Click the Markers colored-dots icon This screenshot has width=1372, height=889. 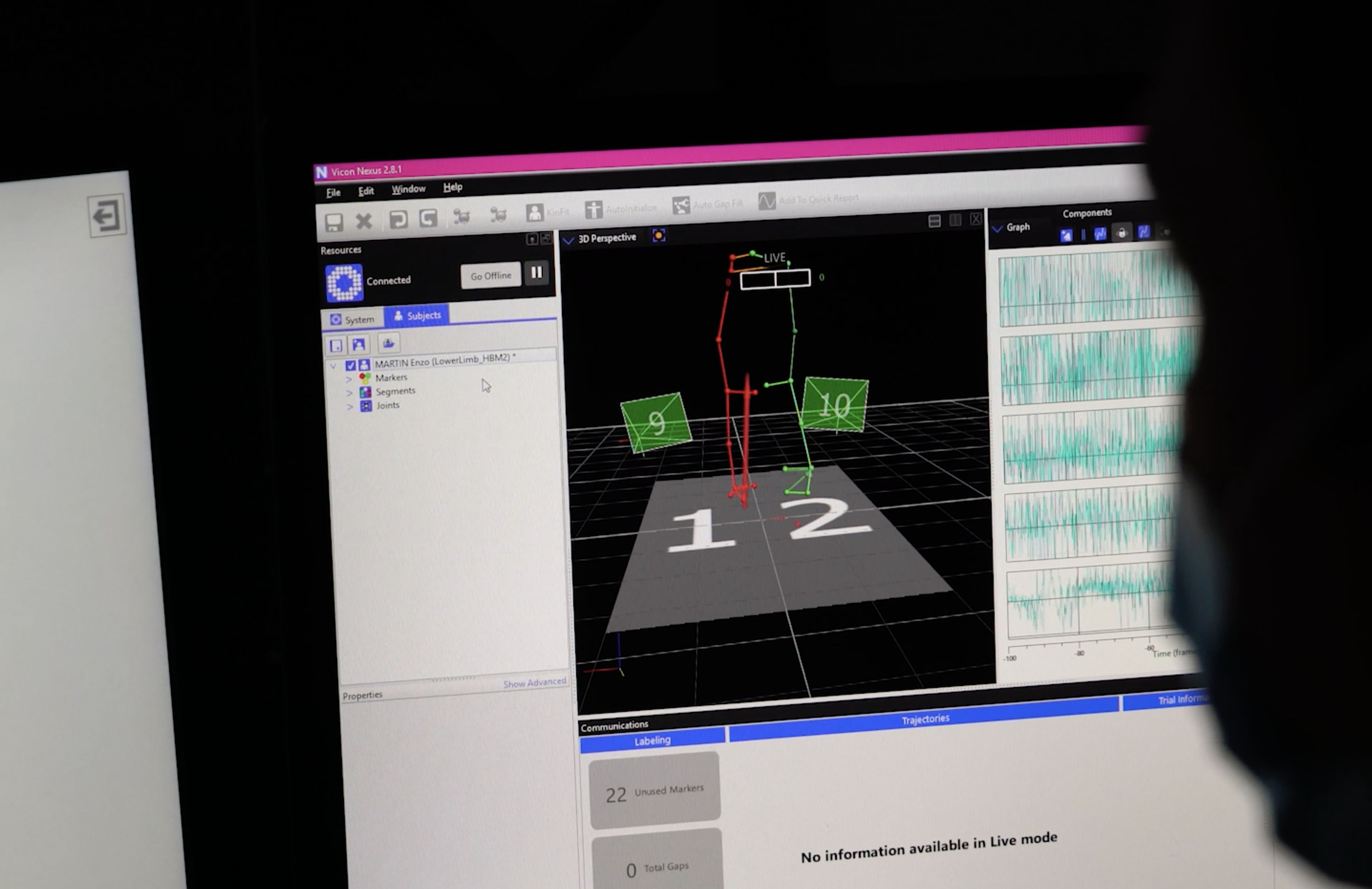click(x=365, y=379)
